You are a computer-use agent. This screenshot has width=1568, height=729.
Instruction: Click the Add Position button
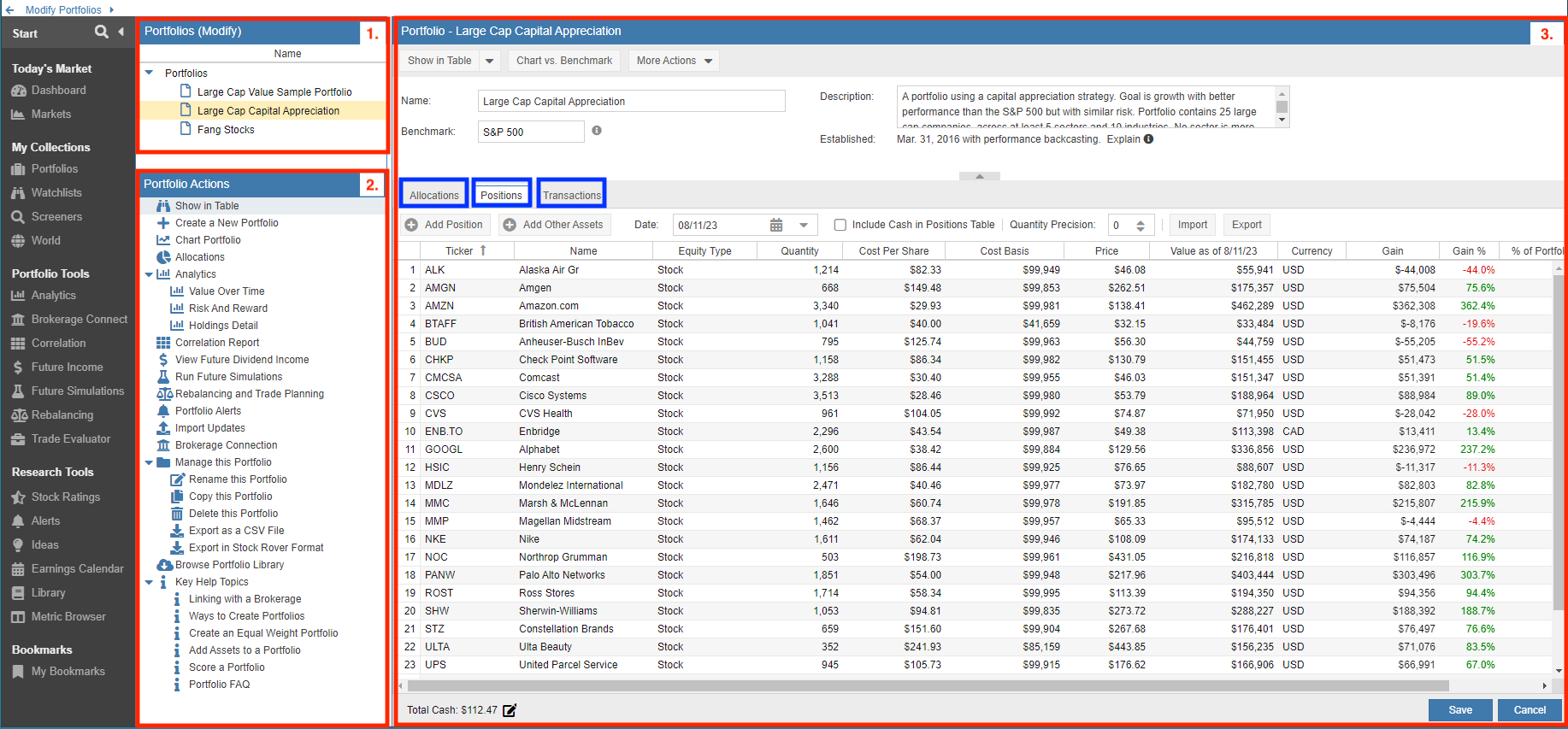tap(445, 225)
